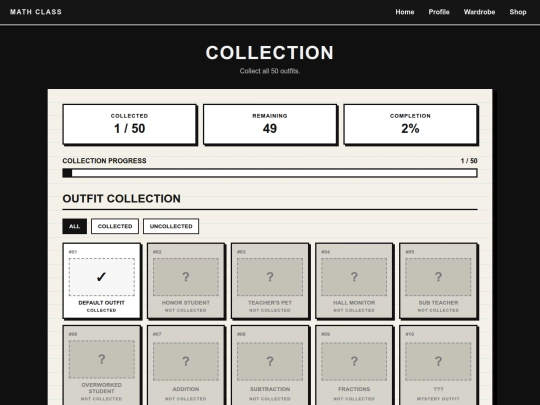Screen dimensions: 540x405
Task: Click the DEFAULT OUTFIT card title
Action: (102, 303)
